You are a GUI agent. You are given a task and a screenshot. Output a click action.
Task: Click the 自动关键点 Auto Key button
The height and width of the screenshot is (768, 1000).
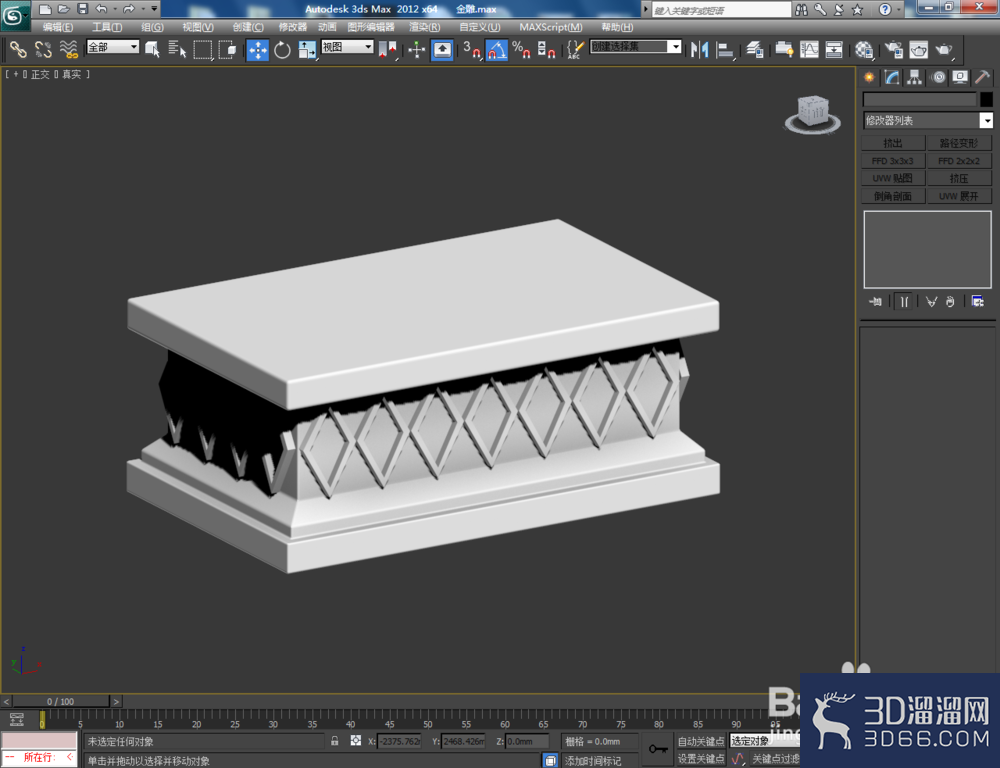[x=701, y=741]
